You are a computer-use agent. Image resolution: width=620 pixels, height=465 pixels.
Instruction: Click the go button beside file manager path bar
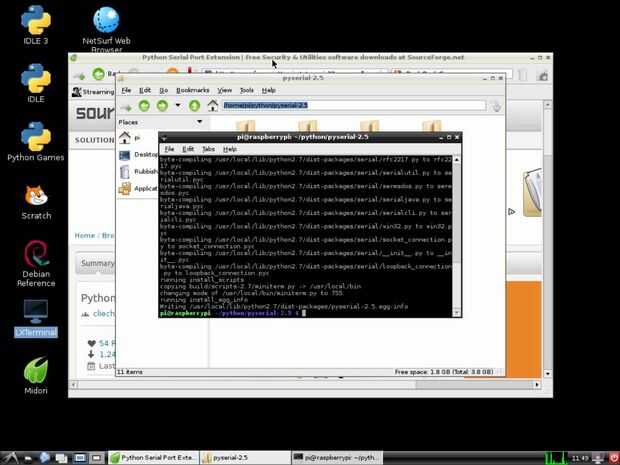[496, 106]
